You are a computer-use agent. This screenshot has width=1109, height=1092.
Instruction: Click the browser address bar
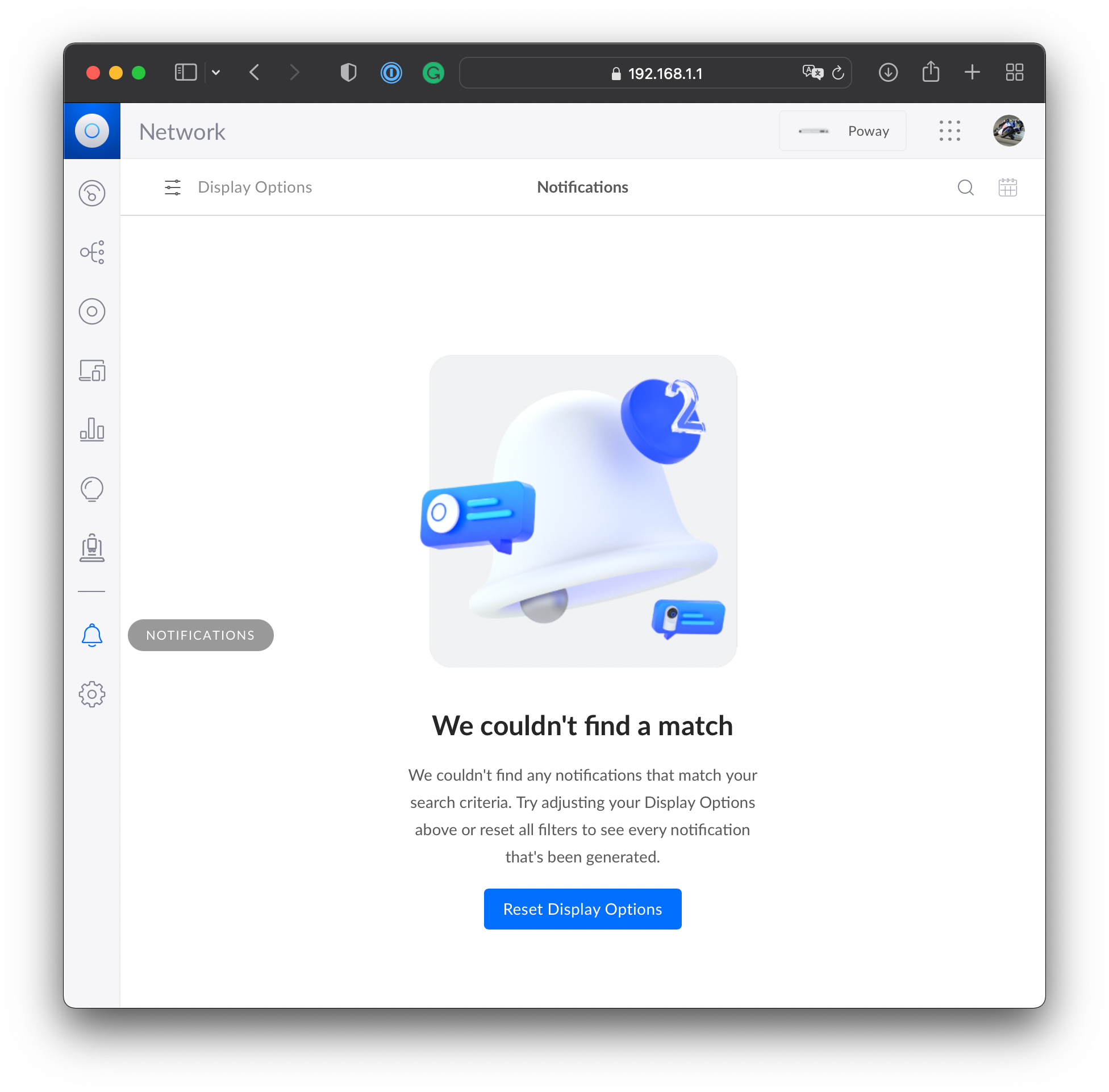click(x=659, y=72)
